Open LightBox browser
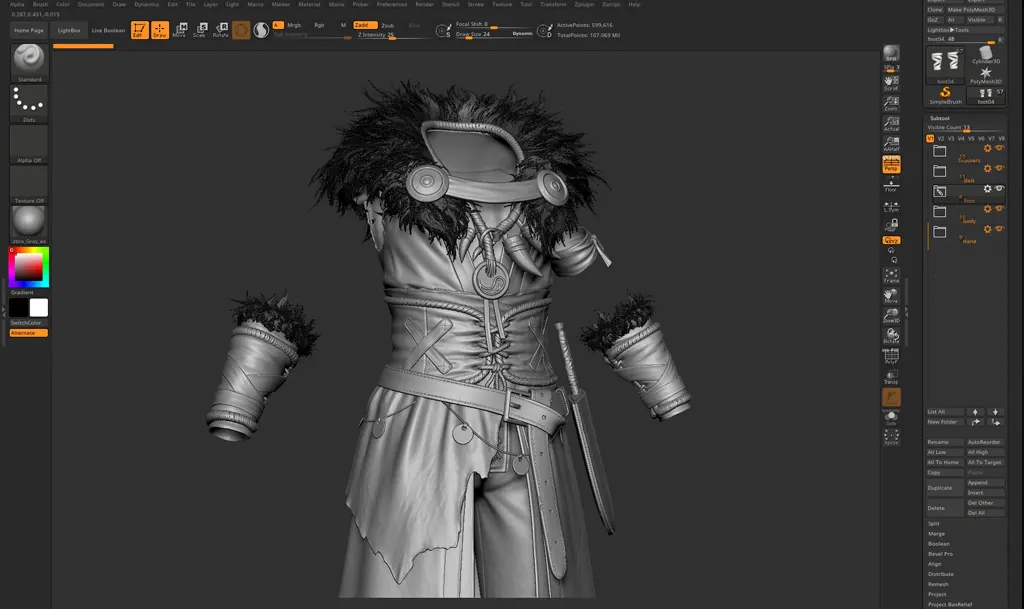The height and width of the screenshot is (609, 1024). point(69,30)
